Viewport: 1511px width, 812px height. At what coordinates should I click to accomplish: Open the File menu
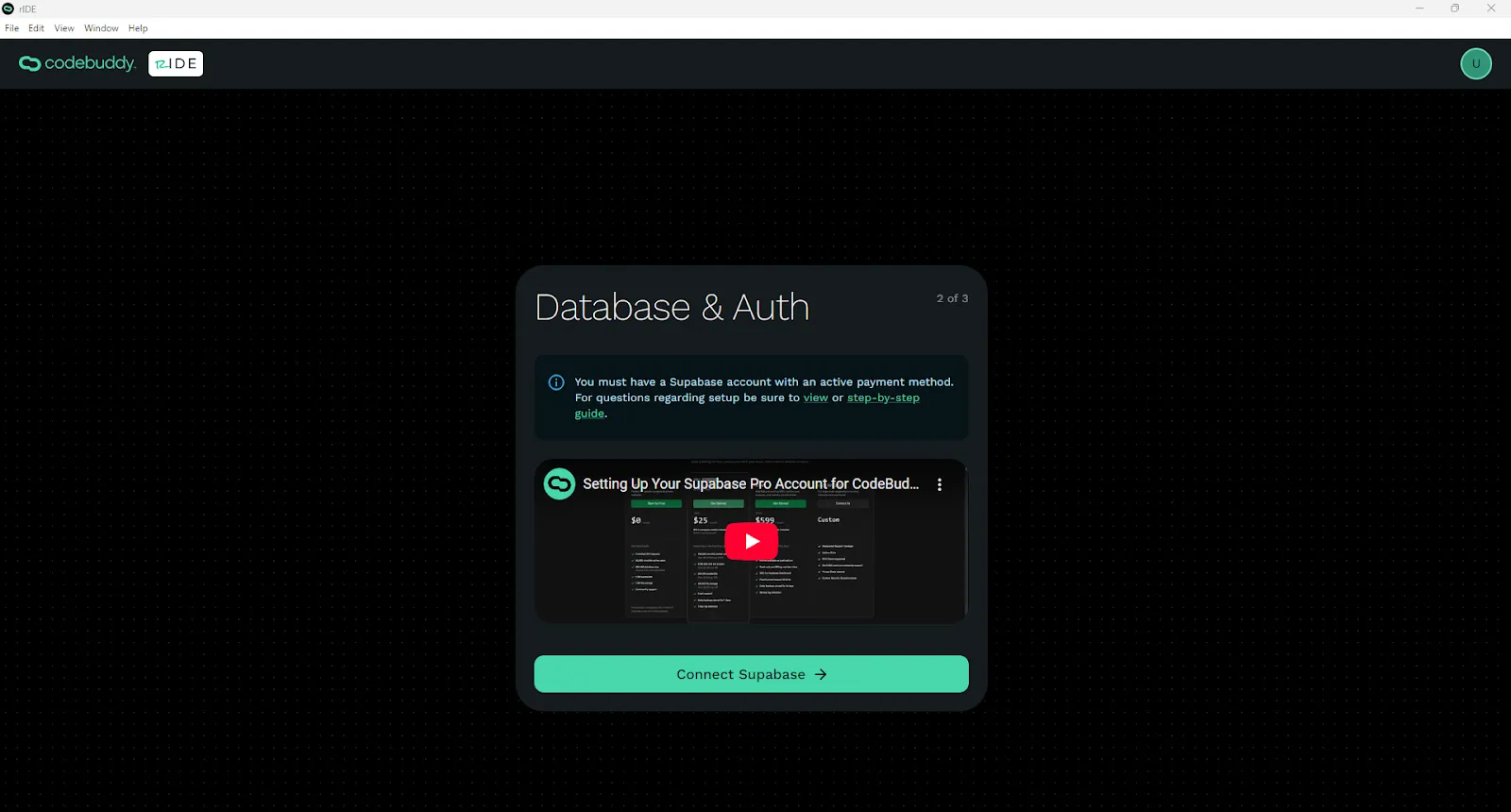pyautogui.click(x=11, y=28)
